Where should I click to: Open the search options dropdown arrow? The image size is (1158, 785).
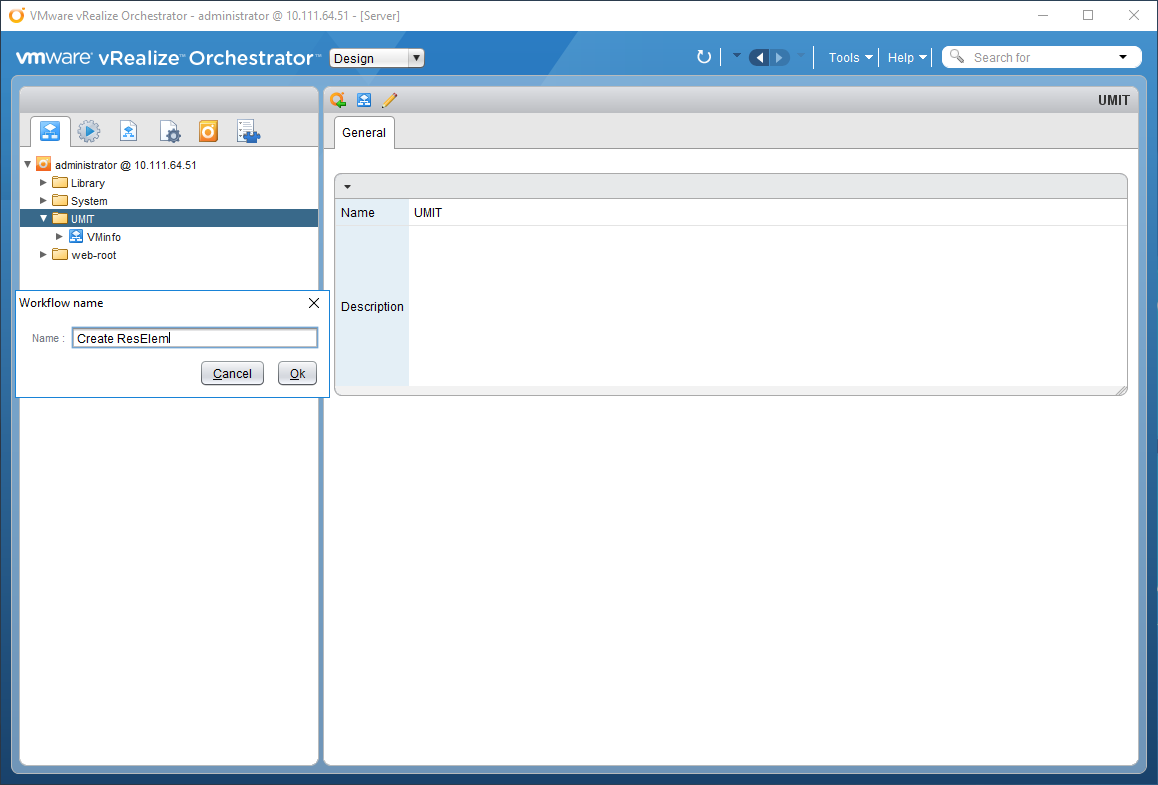click(1123, 57)
